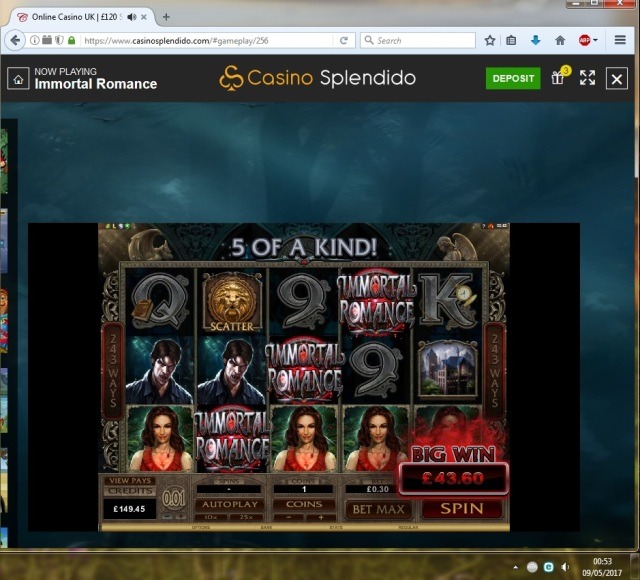Click the blue C tray icon in taskbar
The height and width of the screenshot is (580, 640).
549,567
